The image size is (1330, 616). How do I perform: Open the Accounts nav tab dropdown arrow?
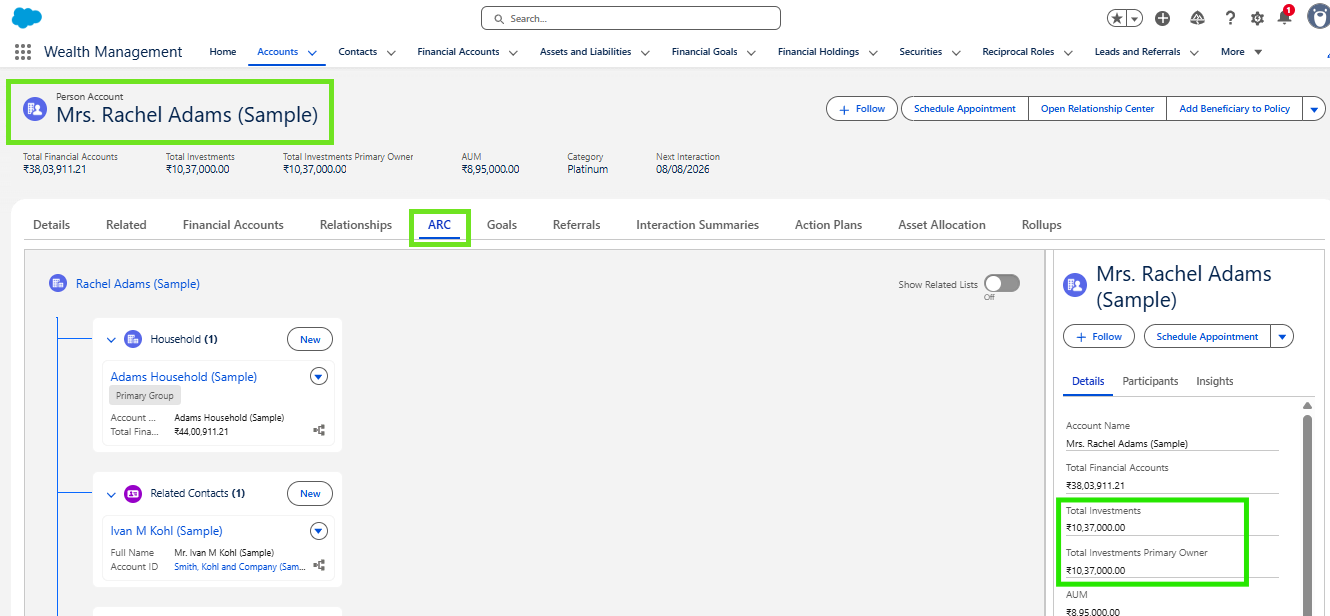(x=312, y=53)
